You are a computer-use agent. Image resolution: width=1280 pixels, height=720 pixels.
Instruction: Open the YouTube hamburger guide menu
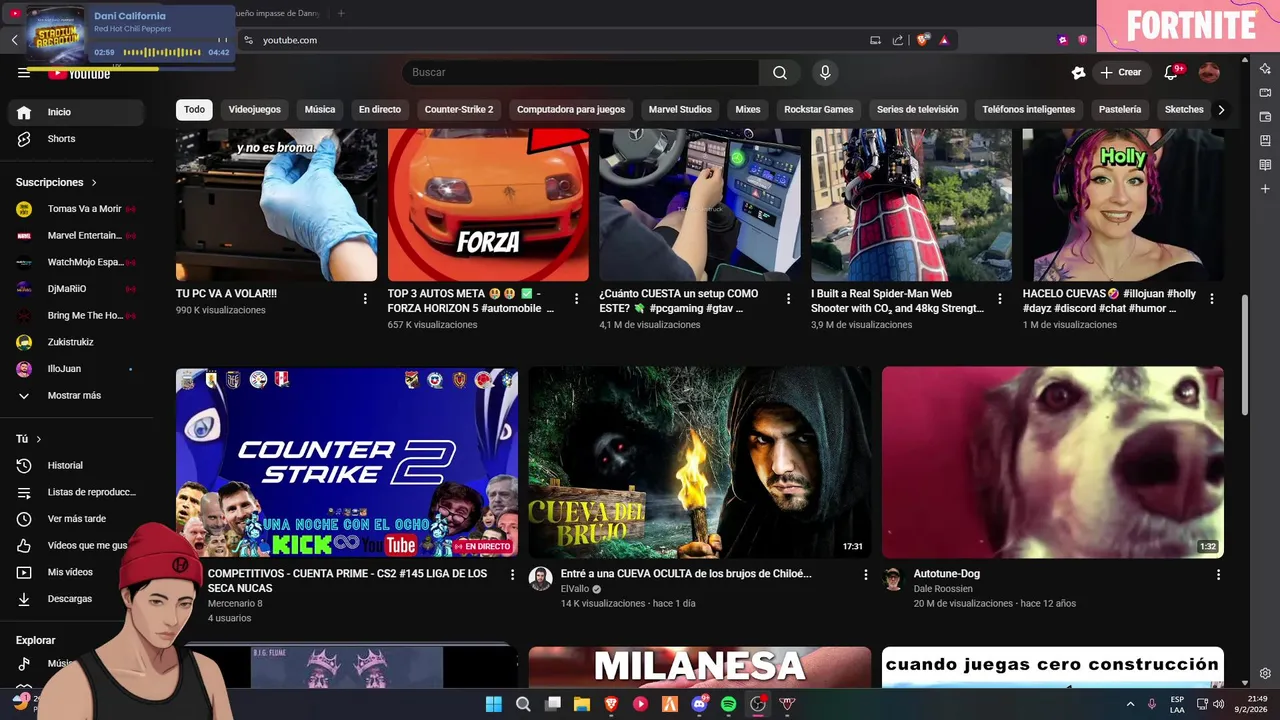(24, 73)
